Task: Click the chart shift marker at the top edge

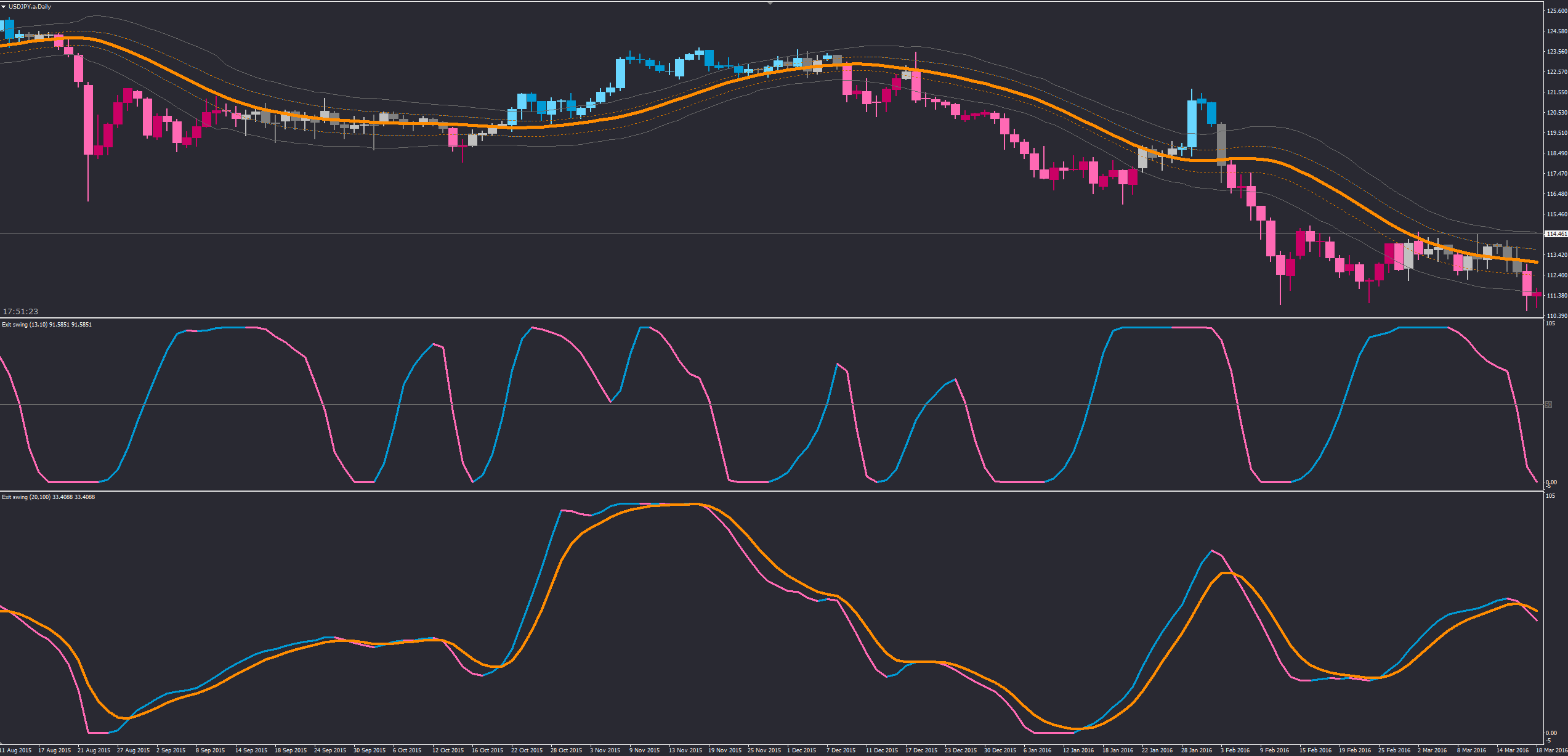Action: [770, 3]
